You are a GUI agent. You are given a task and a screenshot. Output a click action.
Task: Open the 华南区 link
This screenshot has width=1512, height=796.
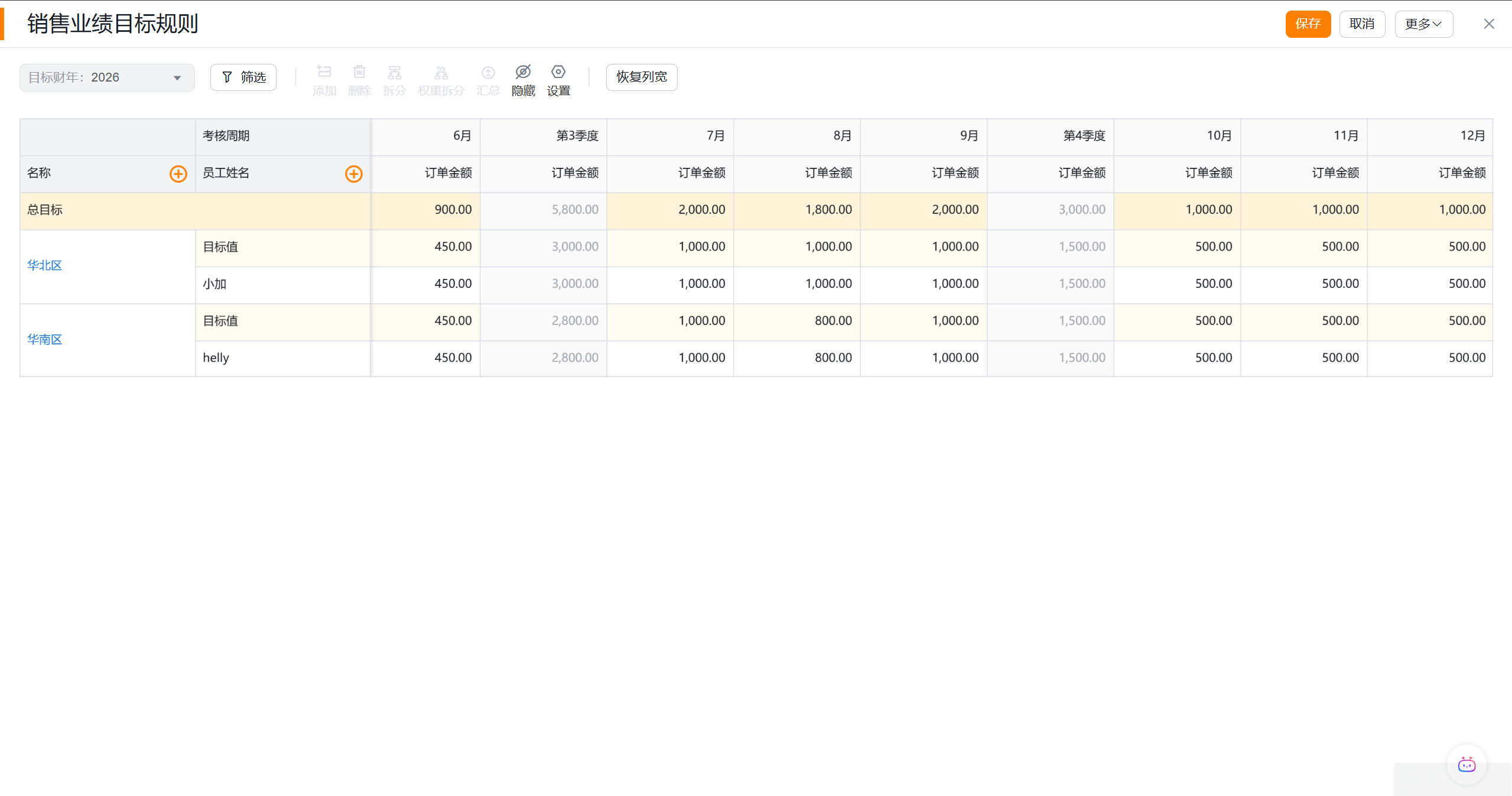[44, 339]
